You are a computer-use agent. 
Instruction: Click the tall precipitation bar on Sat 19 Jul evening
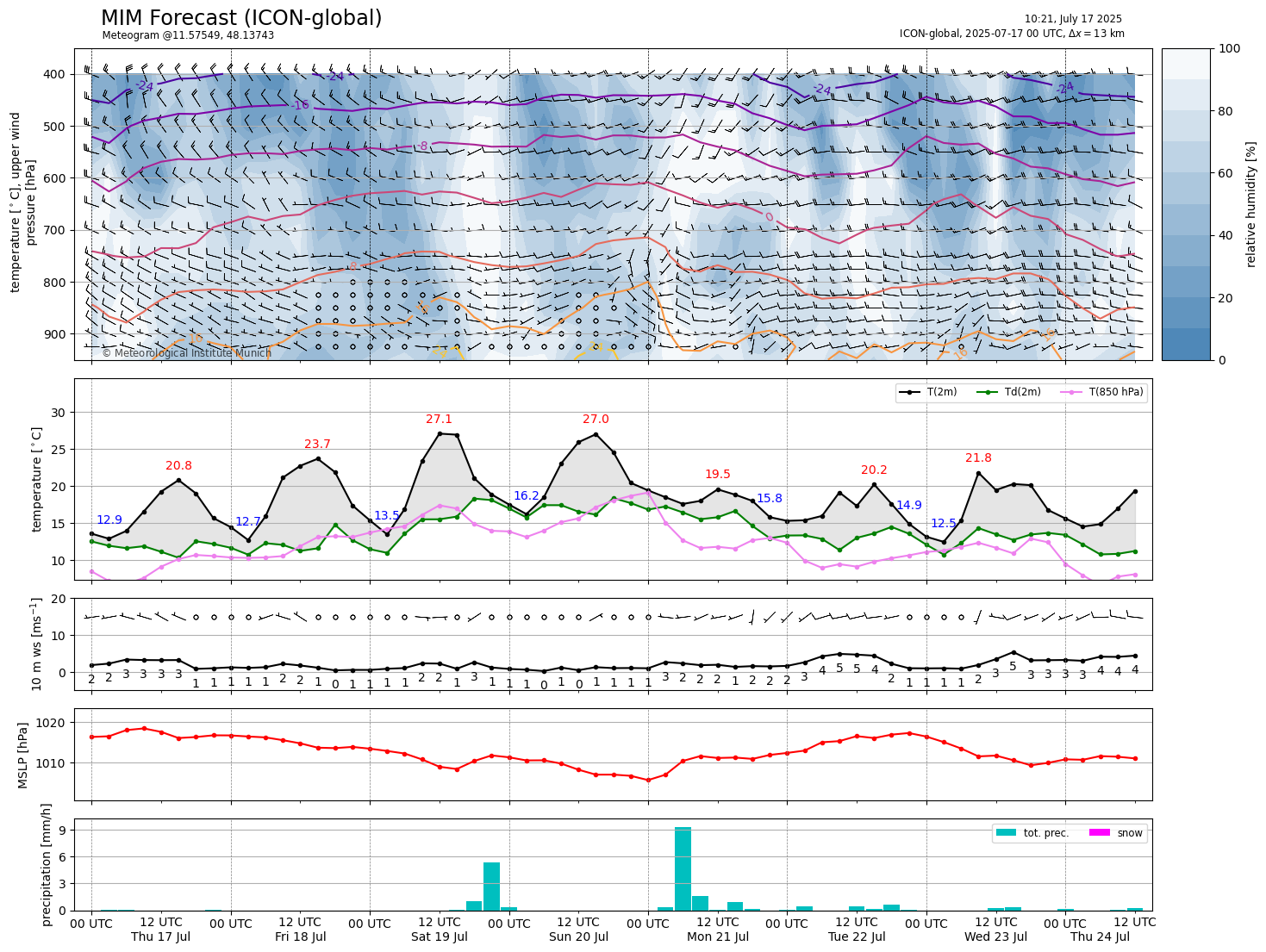491,887
